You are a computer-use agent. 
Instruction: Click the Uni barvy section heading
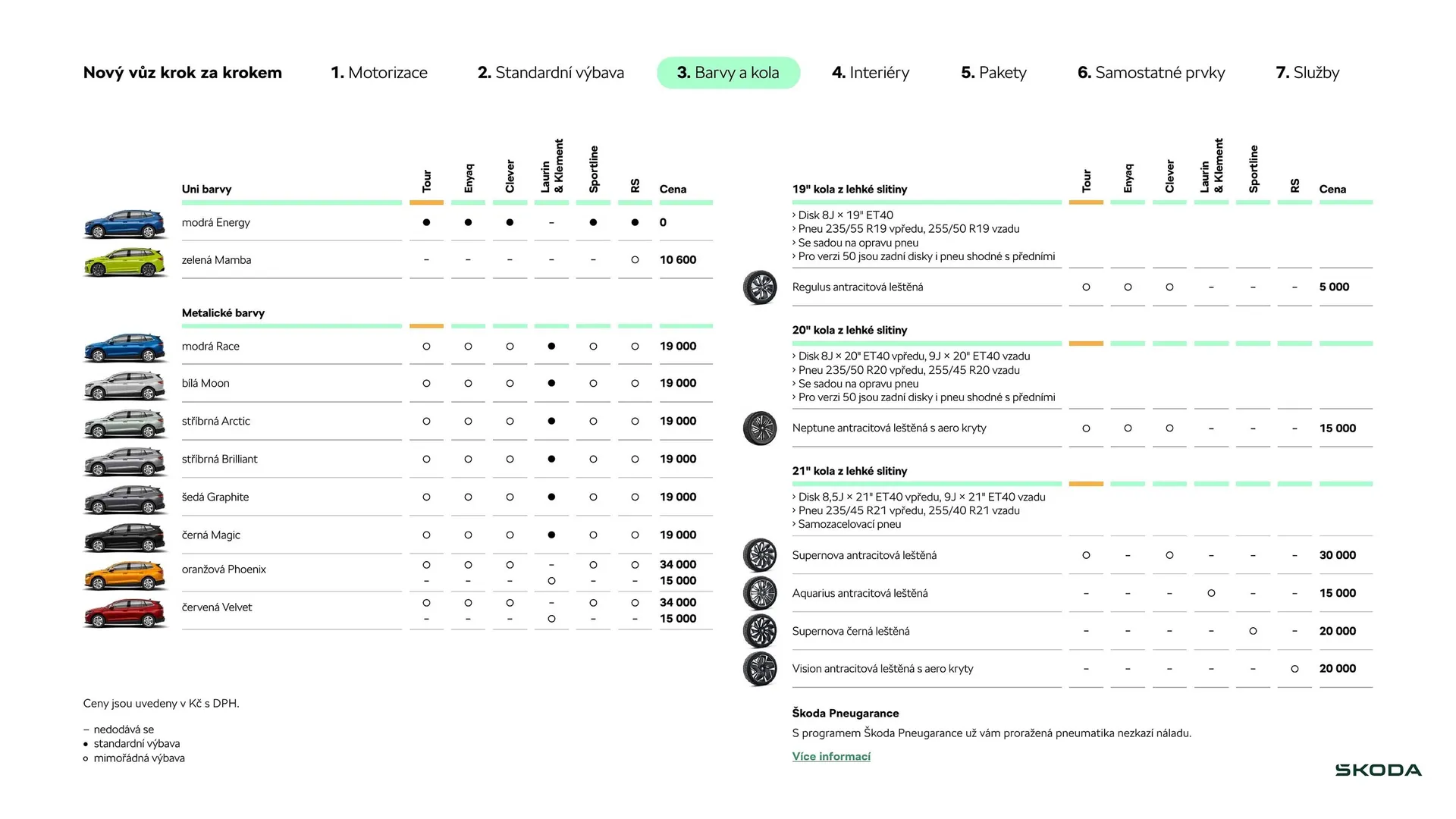click(x=206, y=190)
